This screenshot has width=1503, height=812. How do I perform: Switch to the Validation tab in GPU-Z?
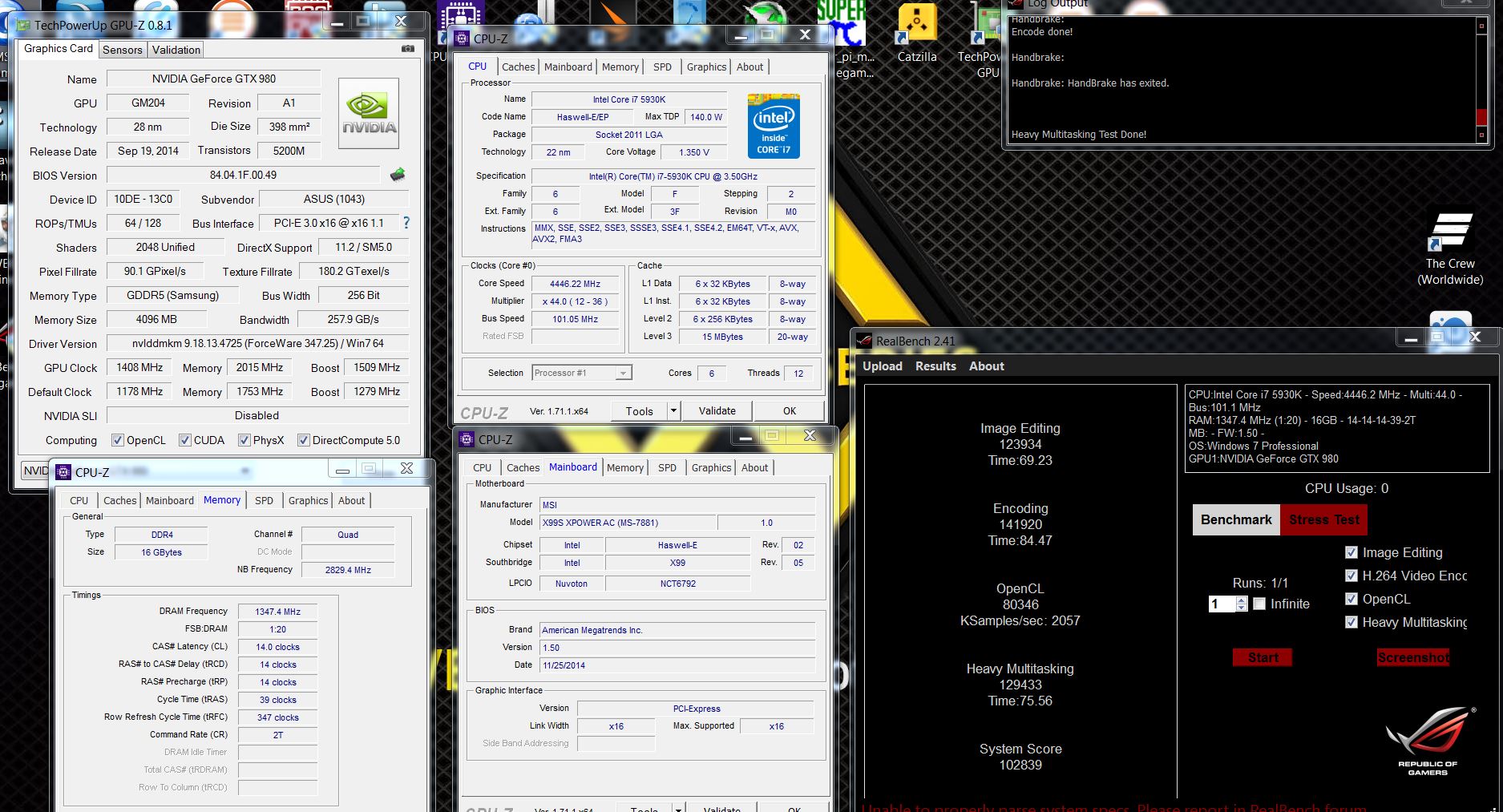click(x=176, y=50)
